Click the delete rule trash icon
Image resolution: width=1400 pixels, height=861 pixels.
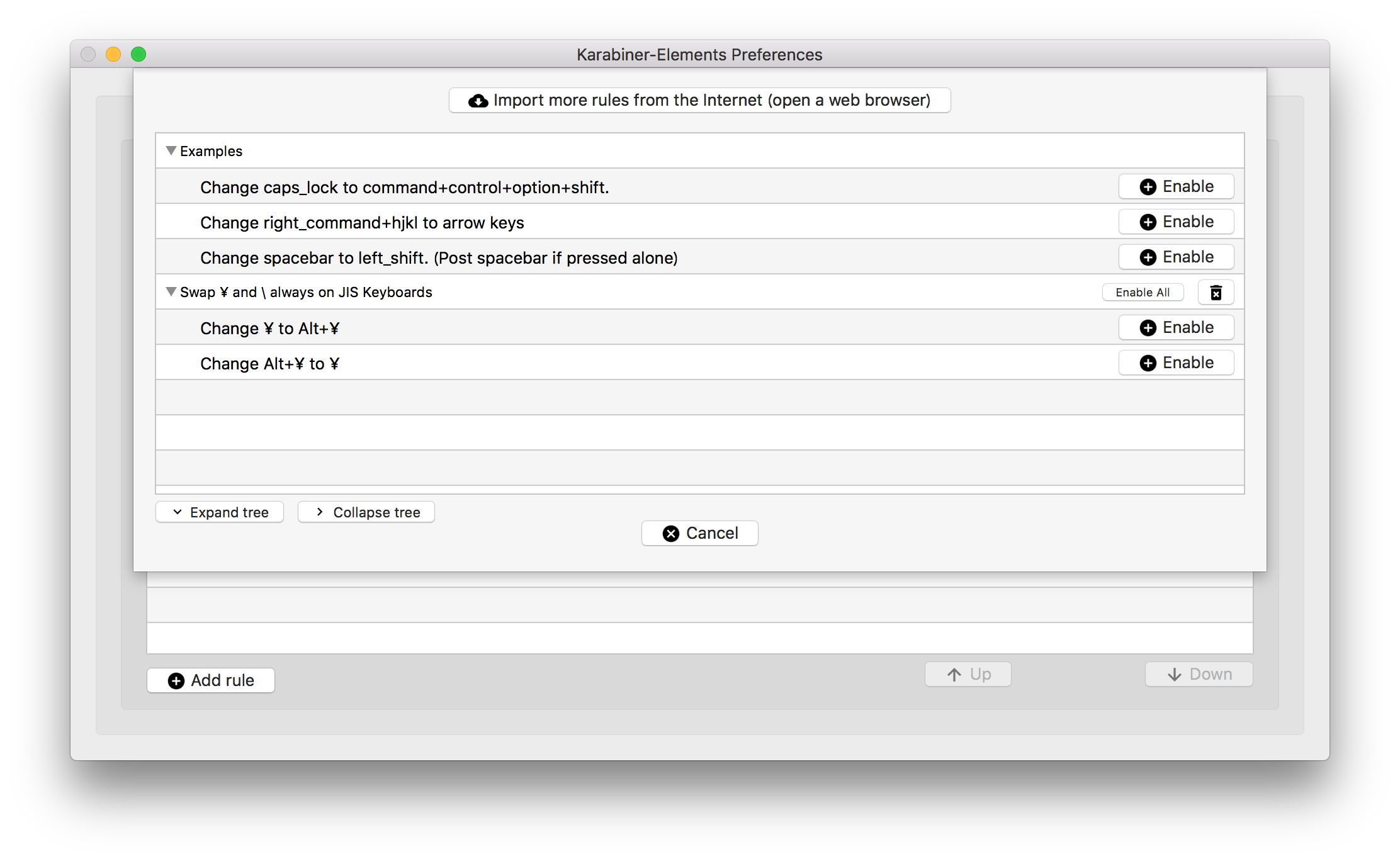tap(1216, 292)
